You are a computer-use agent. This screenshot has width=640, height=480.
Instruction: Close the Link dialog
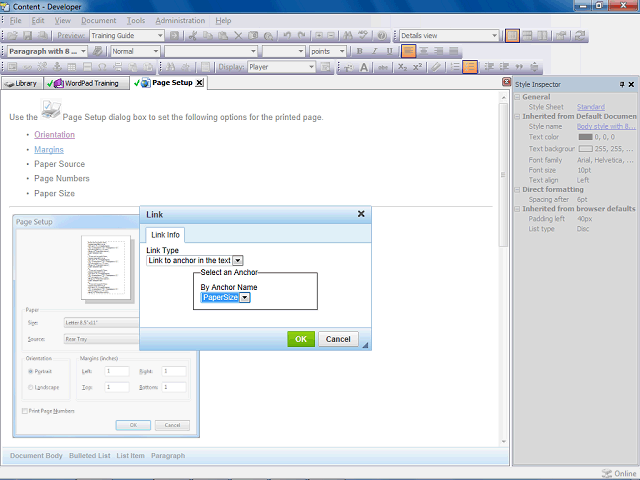pyautogui.click(x=361, y=214)
